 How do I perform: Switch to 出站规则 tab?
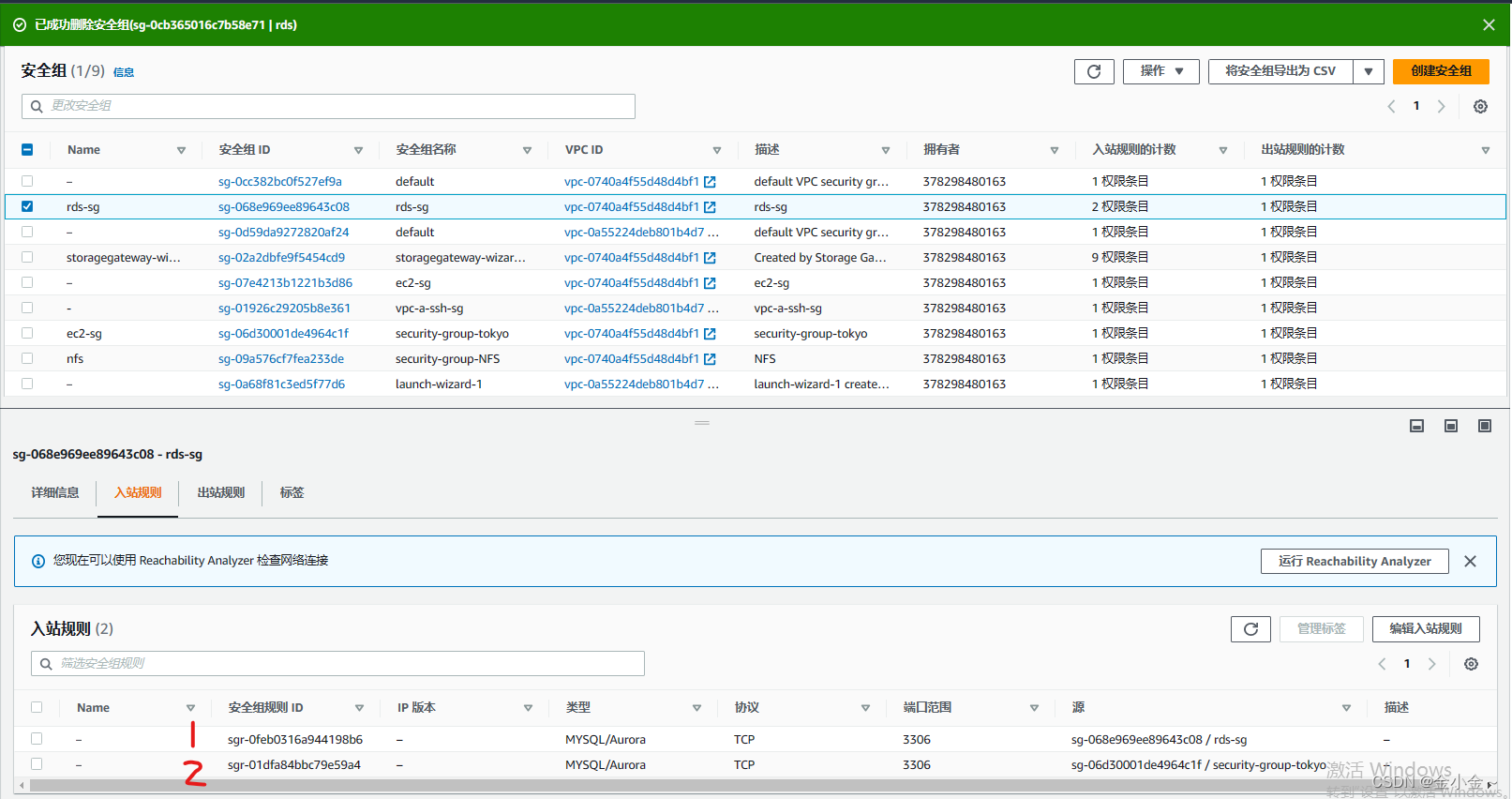point(221,493)
